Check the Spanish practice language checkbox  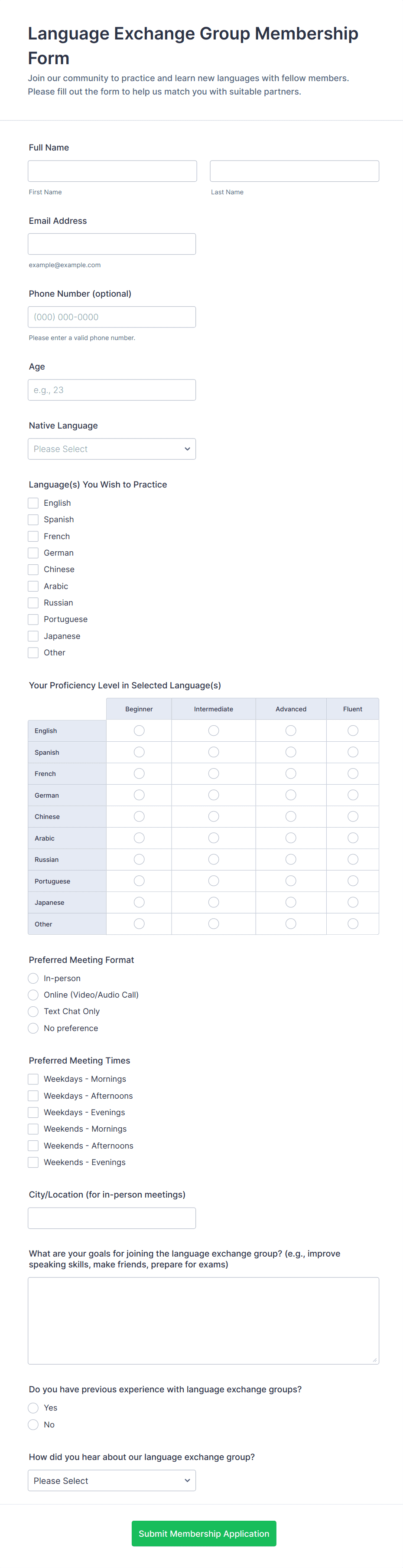tap(33, 519)
